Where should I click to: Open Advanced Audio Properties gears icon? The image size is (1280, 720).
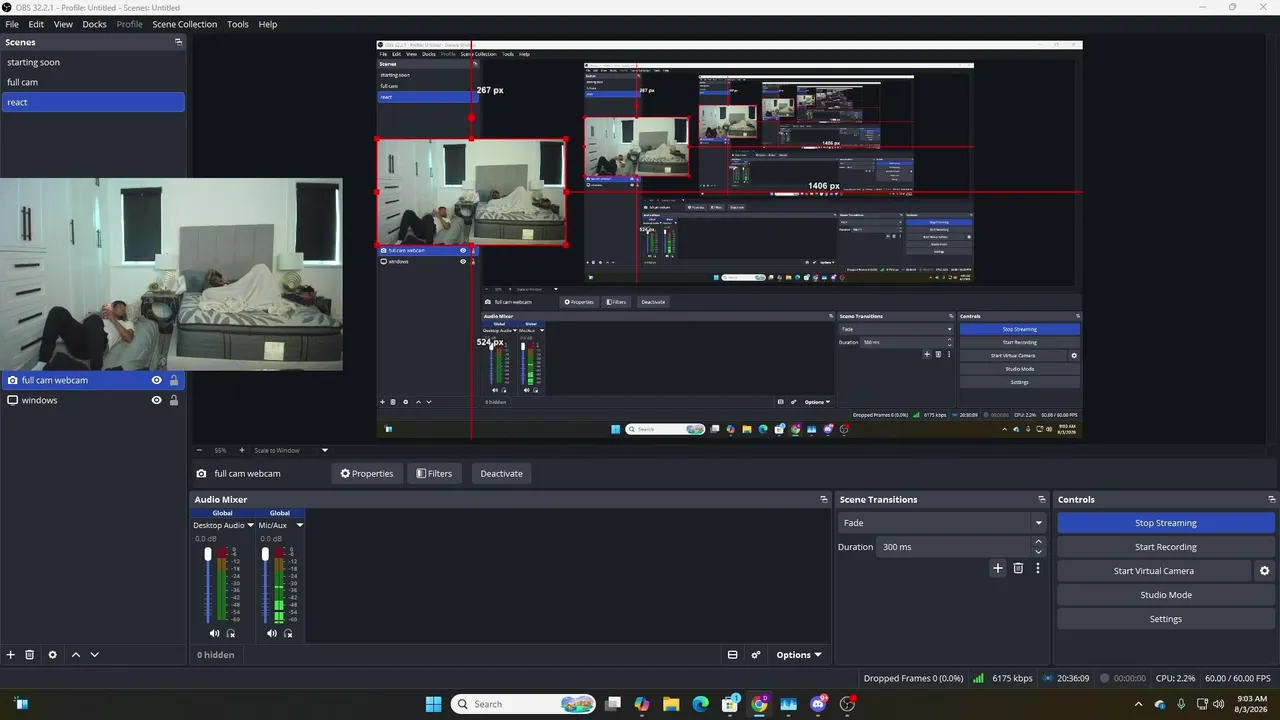click(x=756, y=655)
